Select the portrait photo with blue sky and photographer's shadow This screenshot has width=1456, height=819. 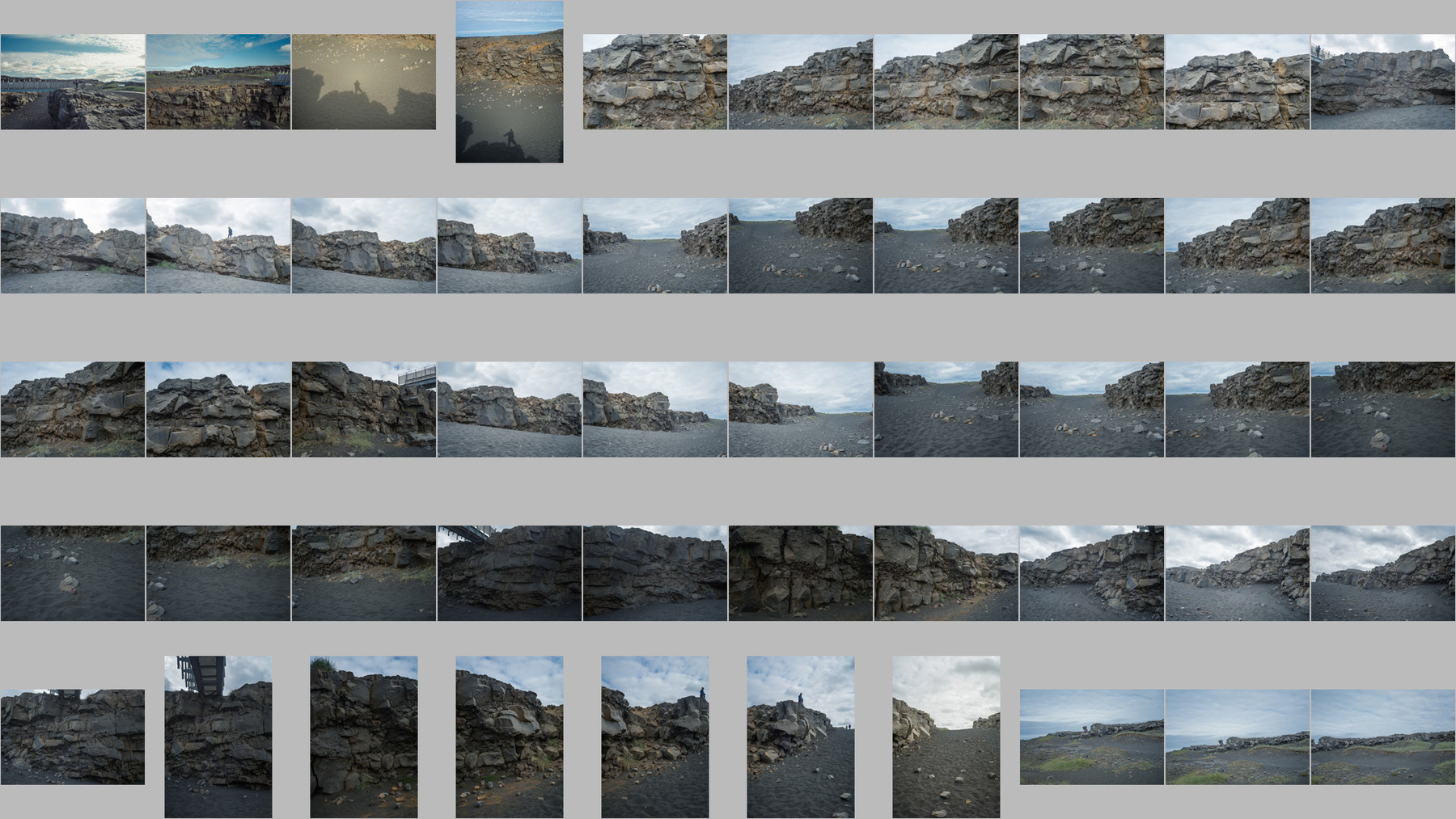(x=510, y=82)
